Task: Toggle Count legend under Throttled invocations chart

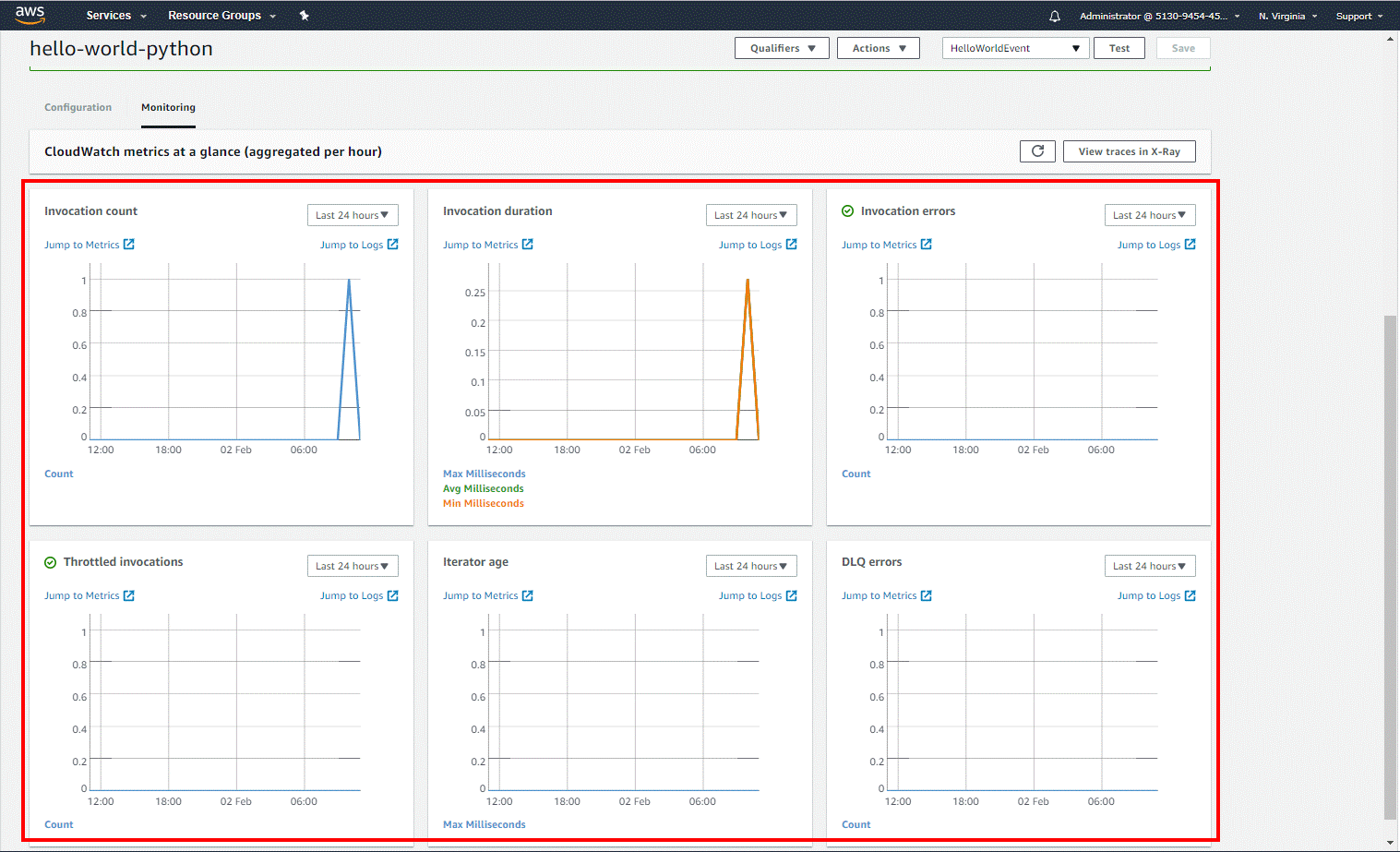Action: click(x=59, y=824)
